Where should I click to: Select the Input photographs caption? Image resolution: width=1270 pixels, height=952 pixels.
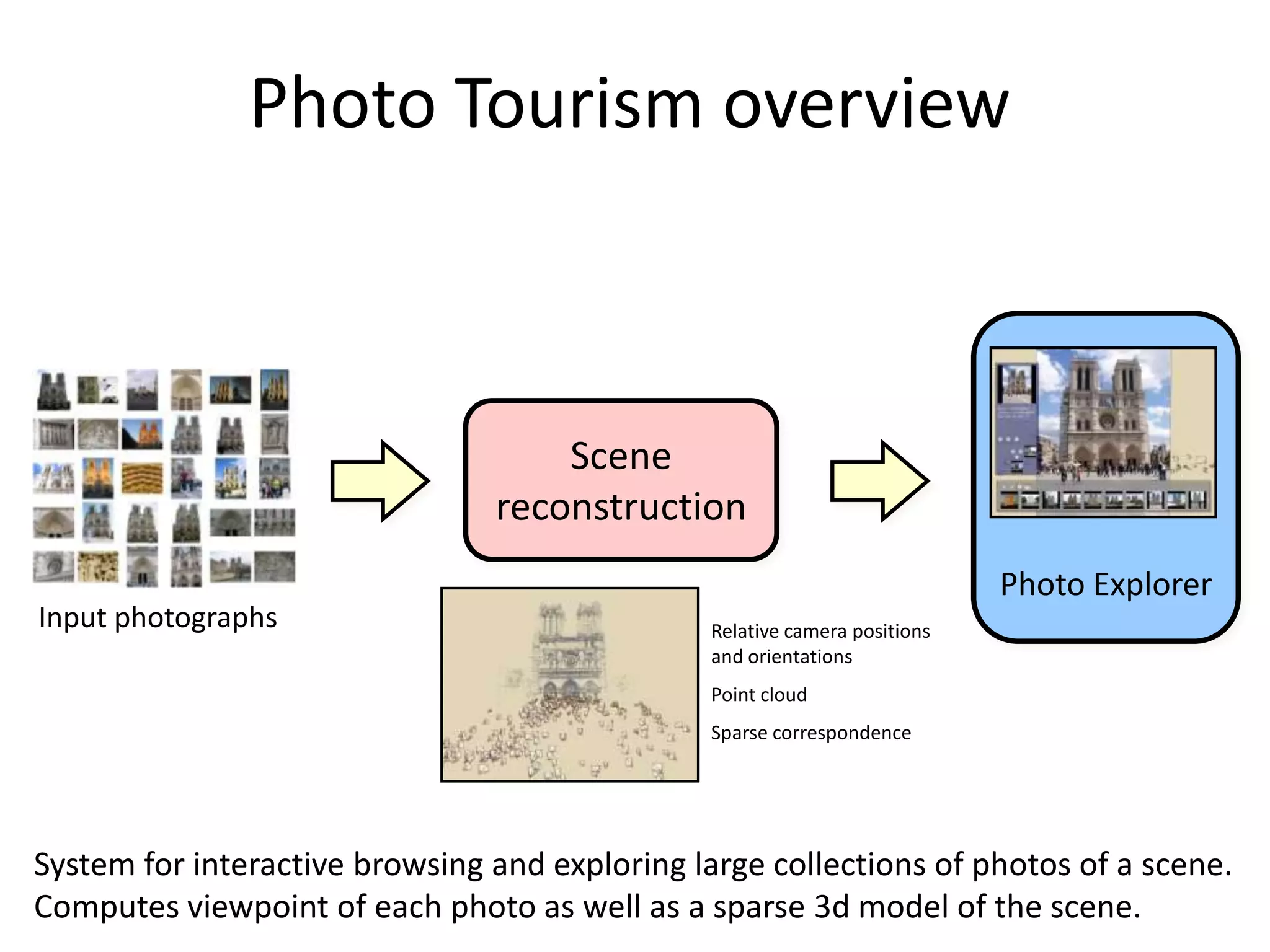[x=158, y=618]
